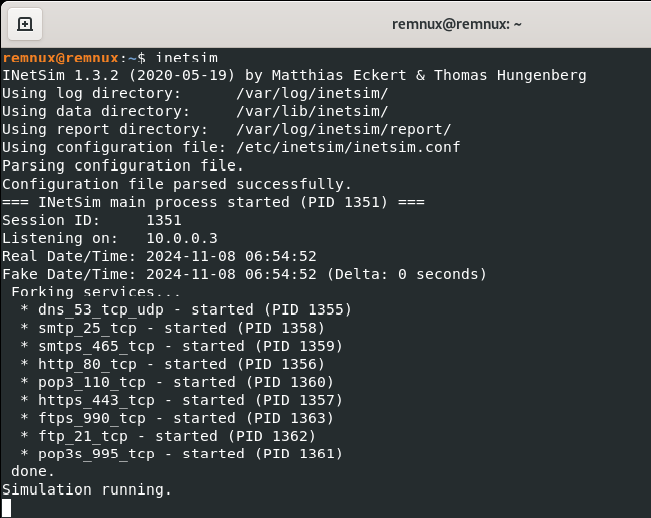Viewport: 651px width, 518px height.
Task: Click the typed inetsim command
Action: [187, 58]
